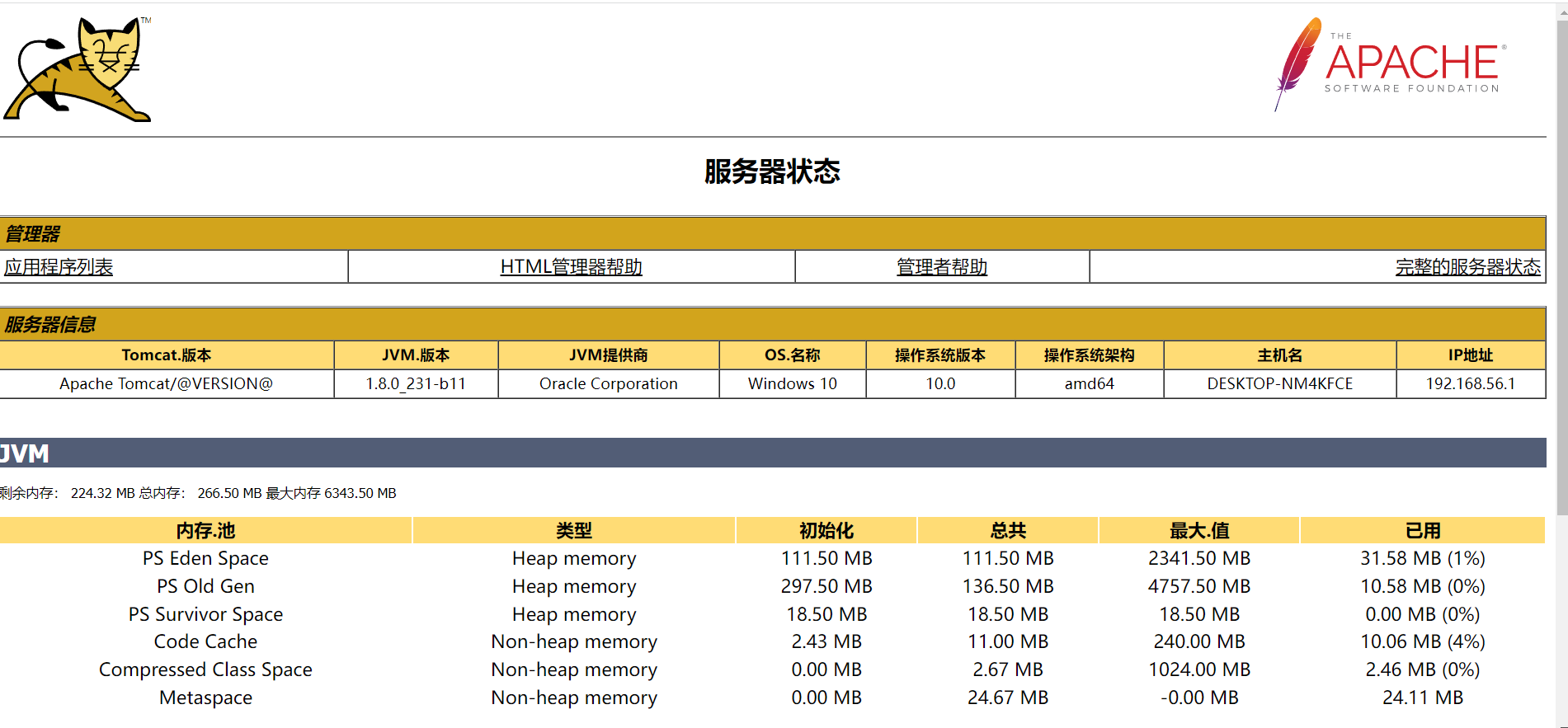Click Non-heap memory in Code Cache row
This screenshot has width=1568, height=728.
(x=574, y=641)
